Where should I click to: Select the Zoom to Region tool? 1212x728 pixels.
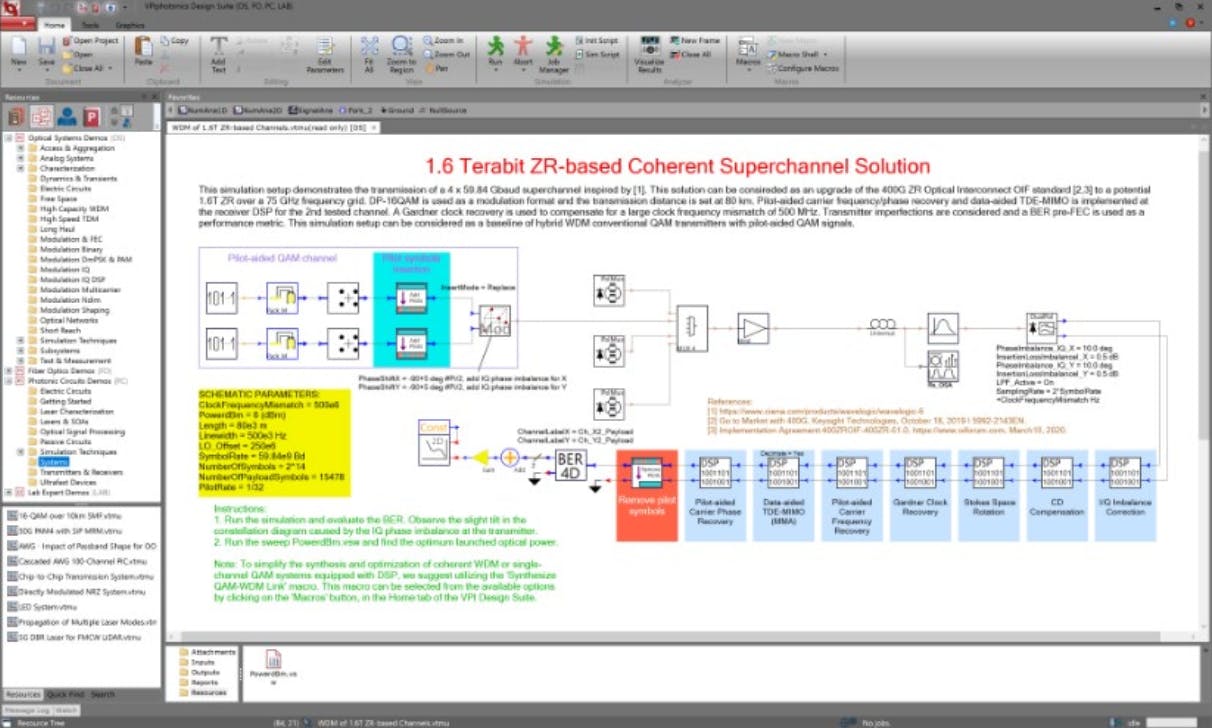pyautogui.click(x=402, y=52)
